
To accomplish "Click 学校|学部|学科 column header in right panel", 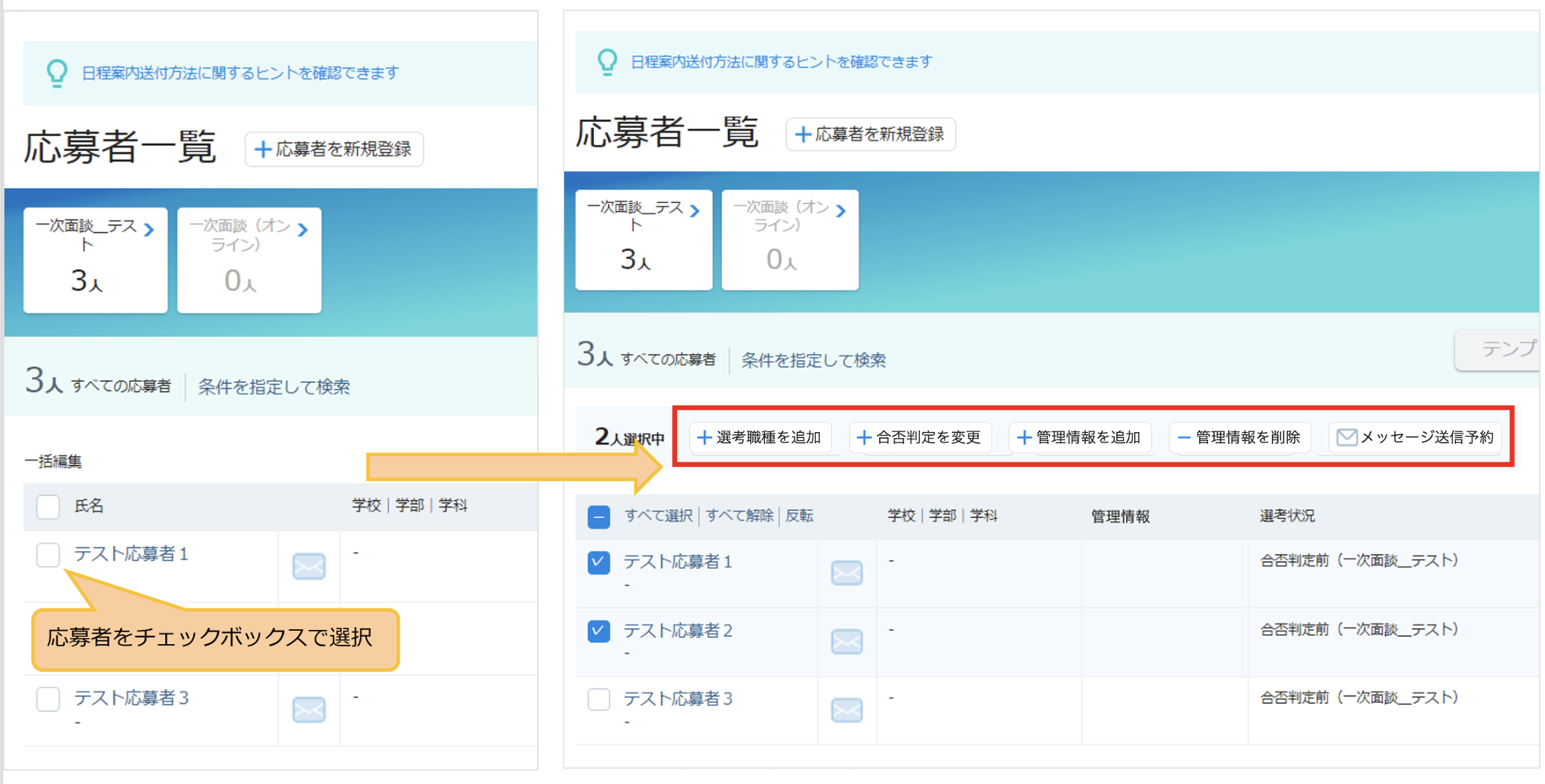I will point(942,515).
